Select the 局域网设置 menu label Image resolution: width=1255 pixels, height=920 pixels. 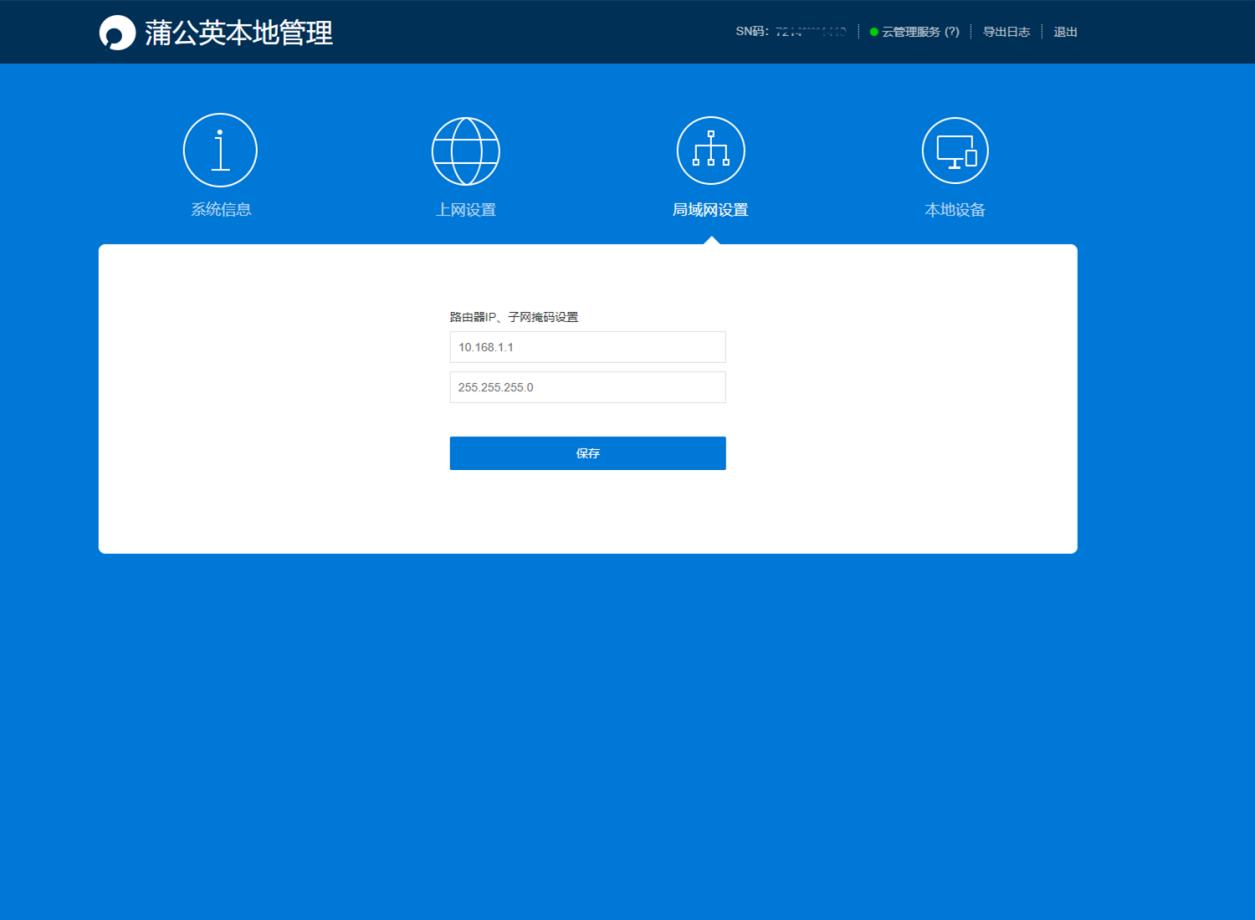click(710, 209)
